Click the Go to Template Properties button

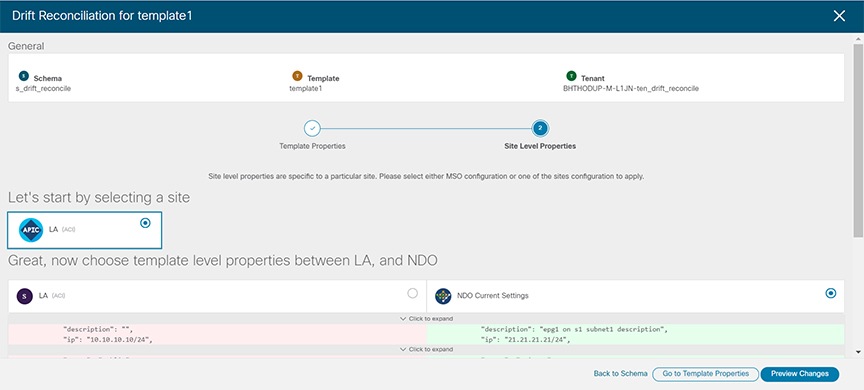click(x=705, y=373)
